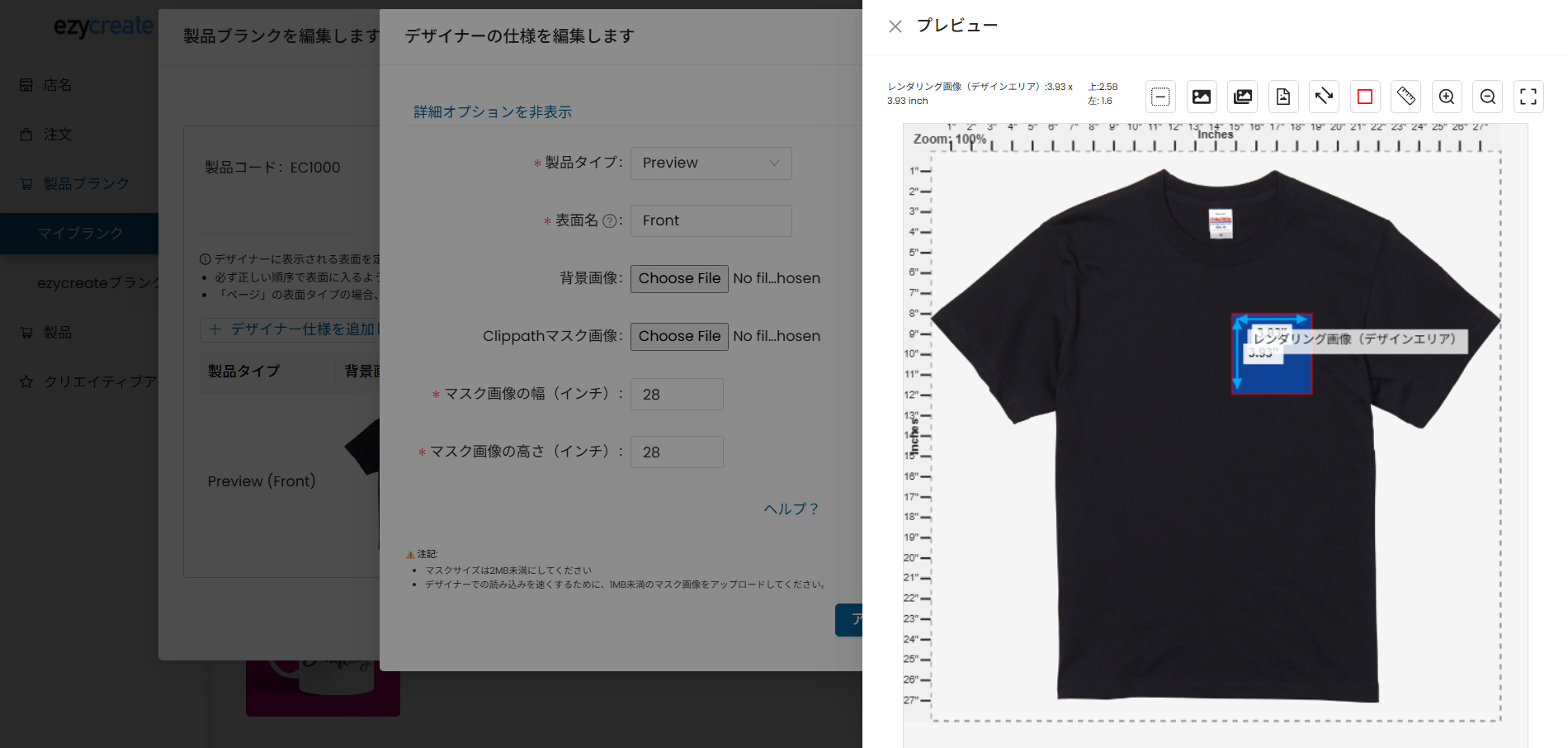Choose File for Clippathマスク画像
Image resolution: width=1568 pixels, height=748 pixels.
[x=679, y=336]
